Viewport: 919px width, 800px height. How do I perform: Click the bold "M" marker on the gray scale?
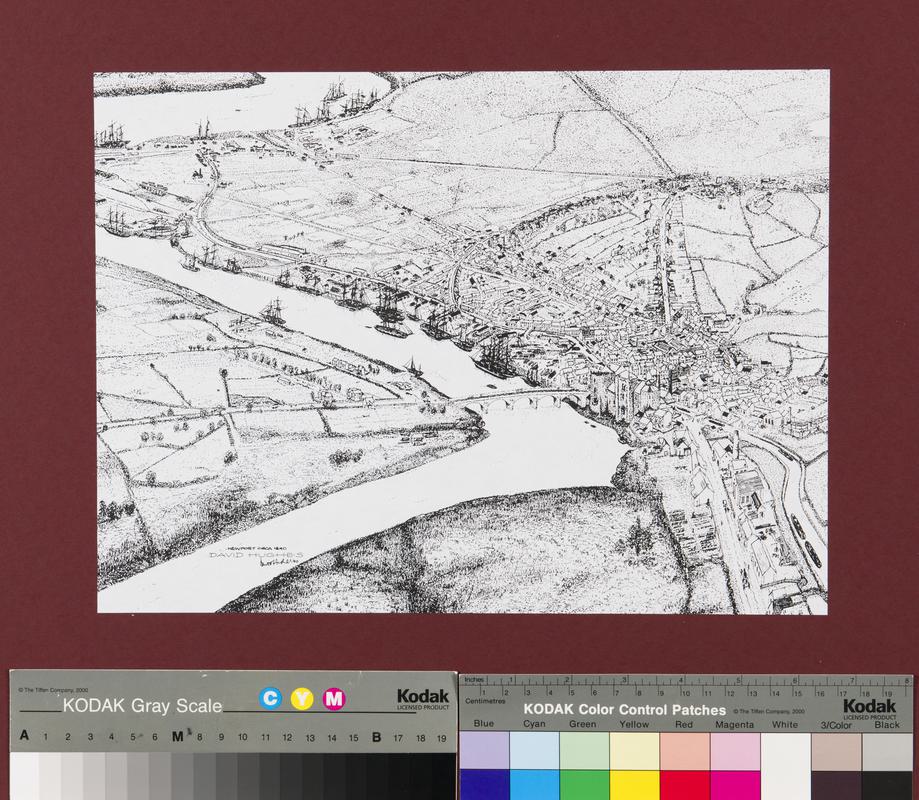tap(177, 737)
